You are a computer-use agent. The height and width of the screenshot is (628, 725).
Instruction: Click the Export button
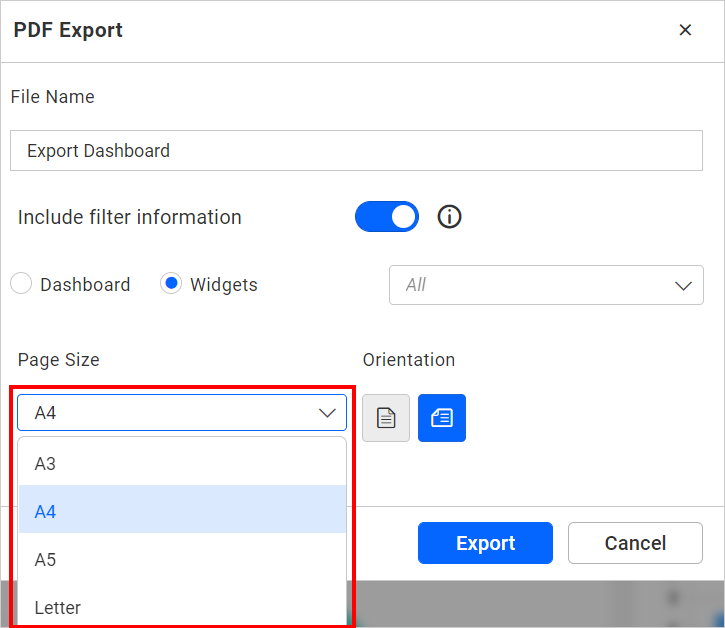click(485, 543)
